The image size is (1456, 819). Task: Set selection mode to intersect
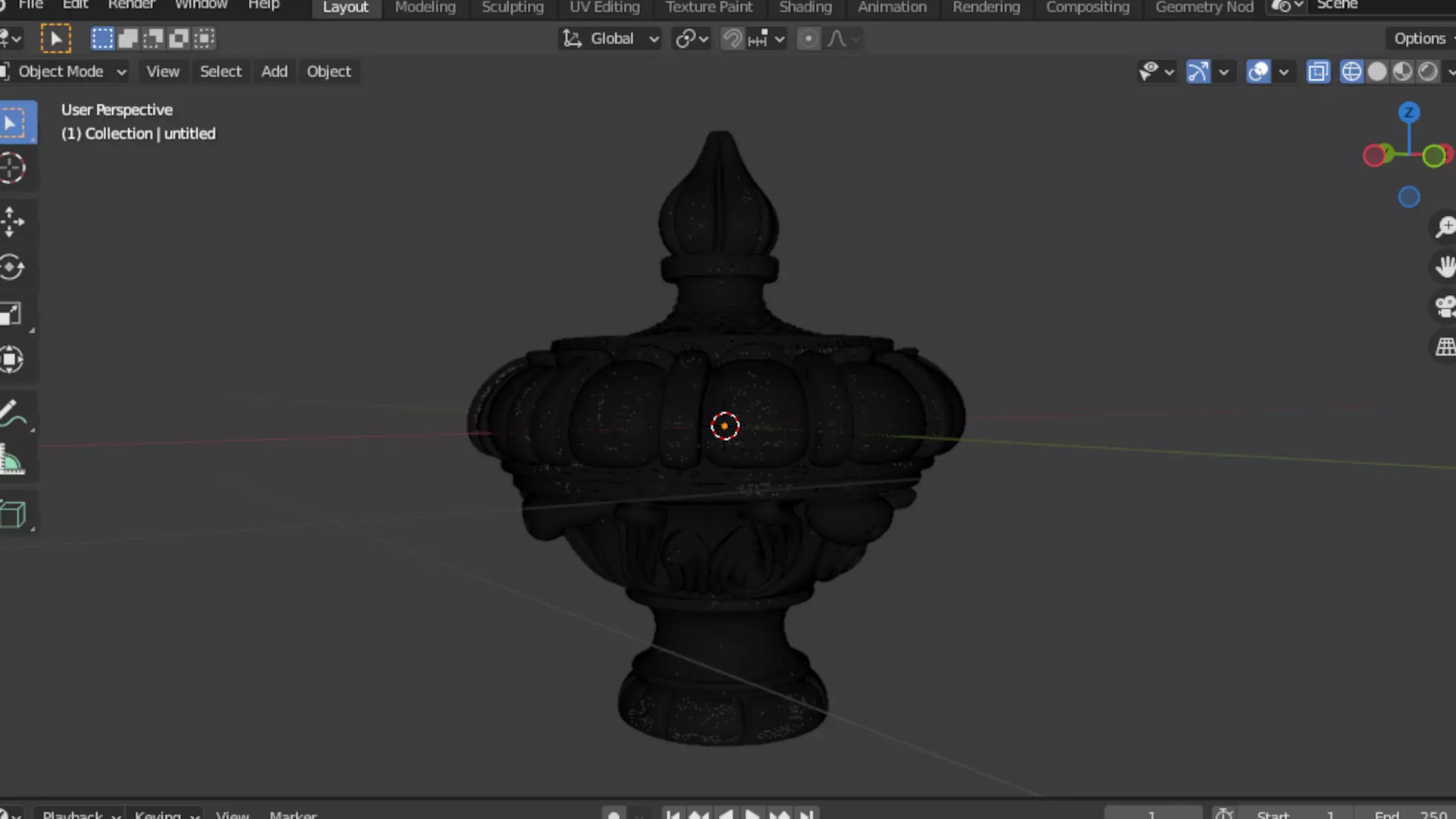tap(204, 39)
